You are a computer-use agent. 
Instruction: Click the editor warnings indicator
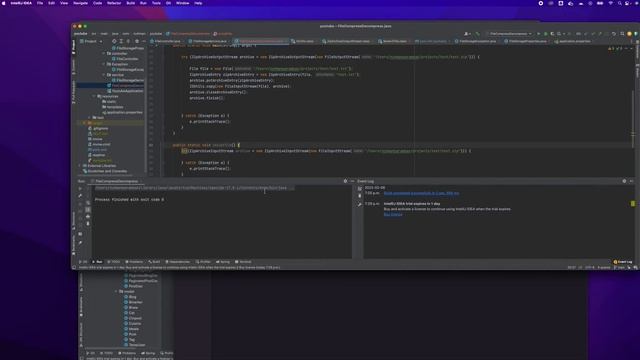(x=615, y=48)
